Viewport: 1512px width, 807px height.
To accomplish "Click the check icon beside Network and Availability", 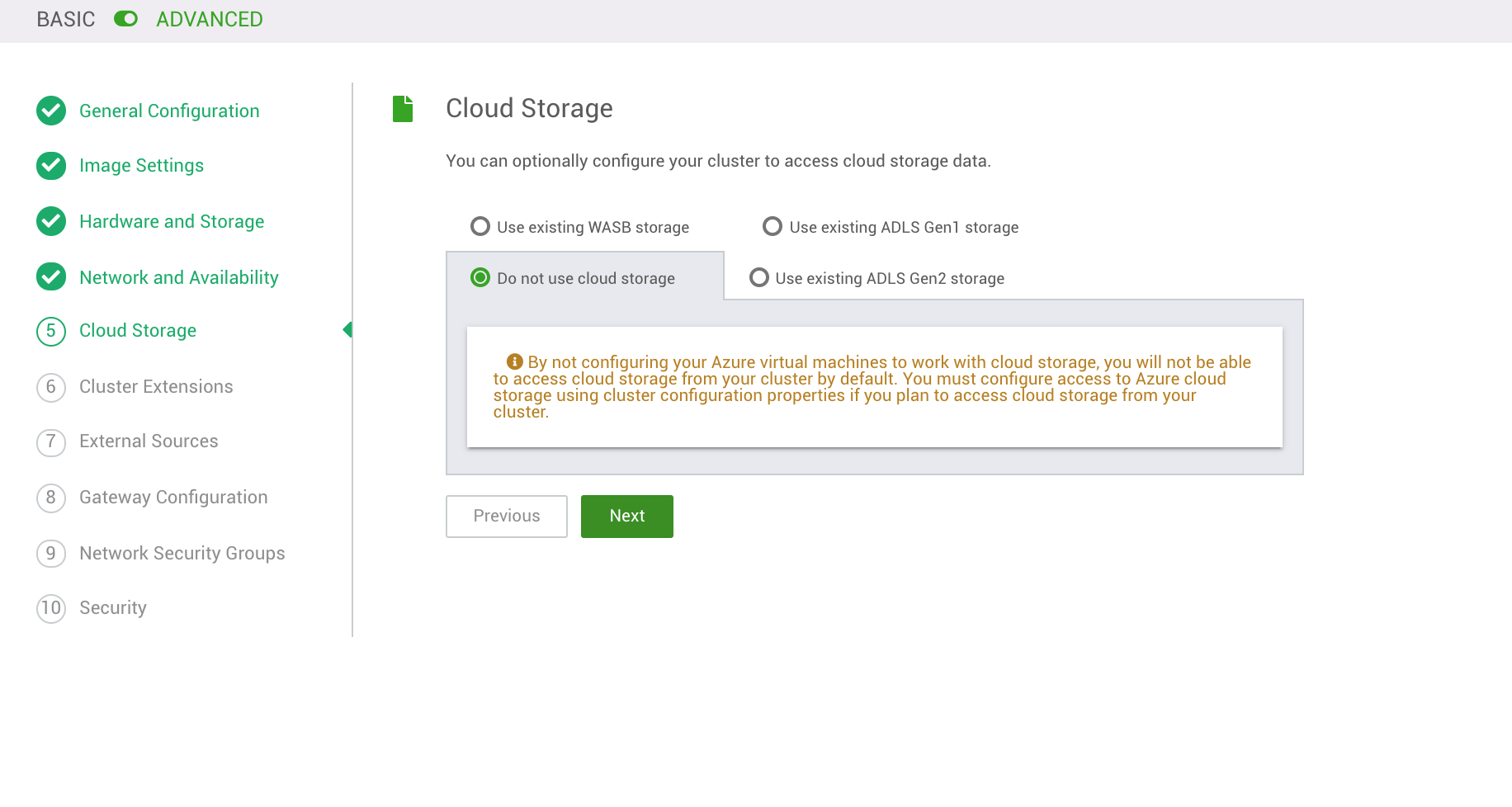I will click(x=50, y=277).
